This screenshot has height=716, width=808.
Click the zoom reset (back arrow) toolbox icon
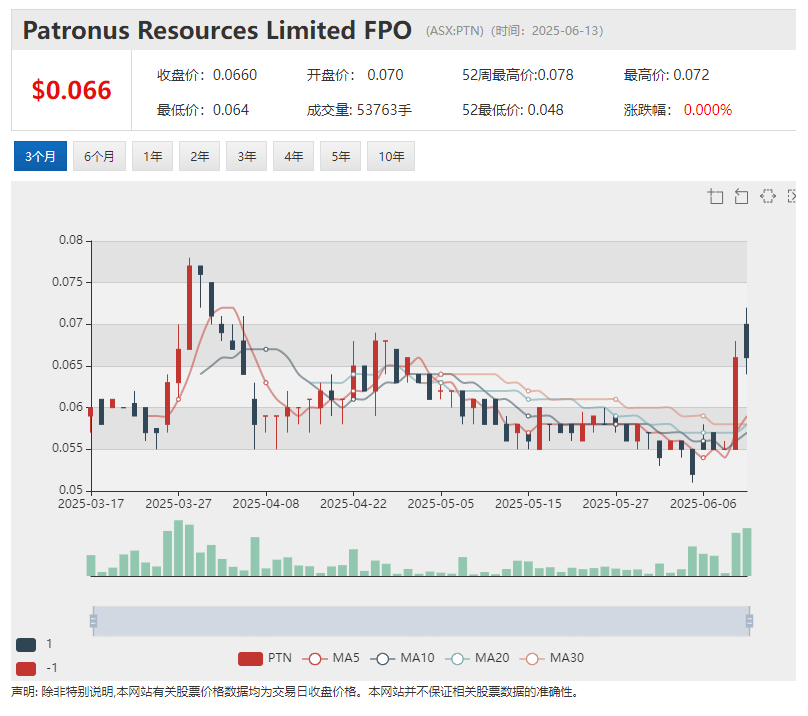741,196
